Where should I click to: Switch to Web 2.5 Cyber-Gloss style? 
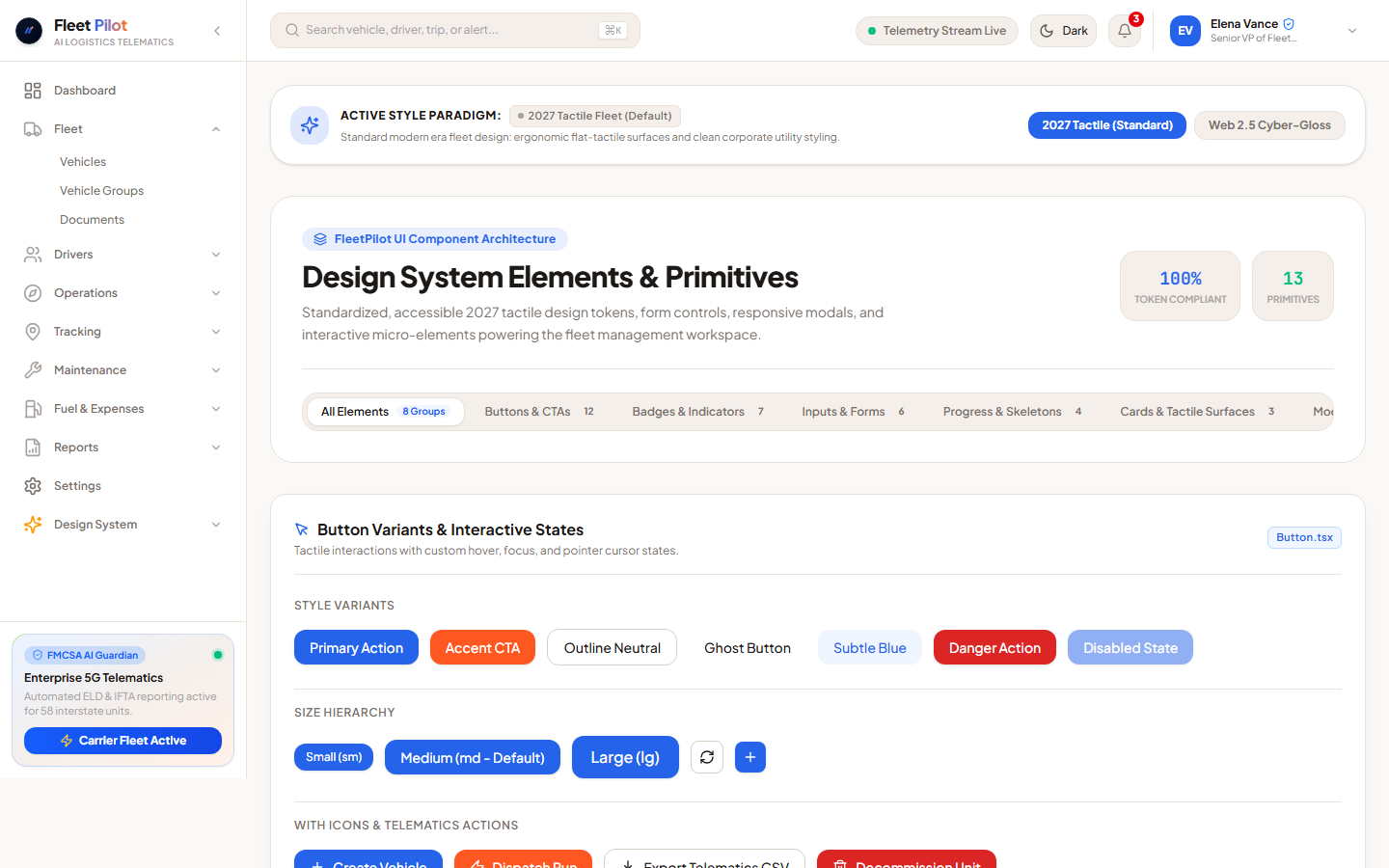pyautogui.click(x=1269, y=125)
